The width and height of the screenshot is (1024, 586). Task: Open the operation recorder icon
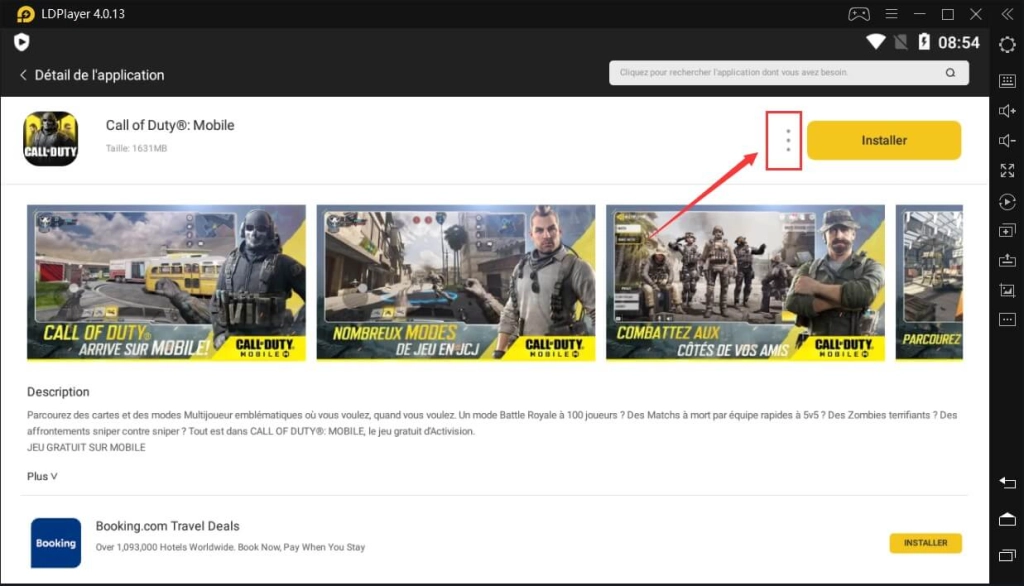(1007, 202)
